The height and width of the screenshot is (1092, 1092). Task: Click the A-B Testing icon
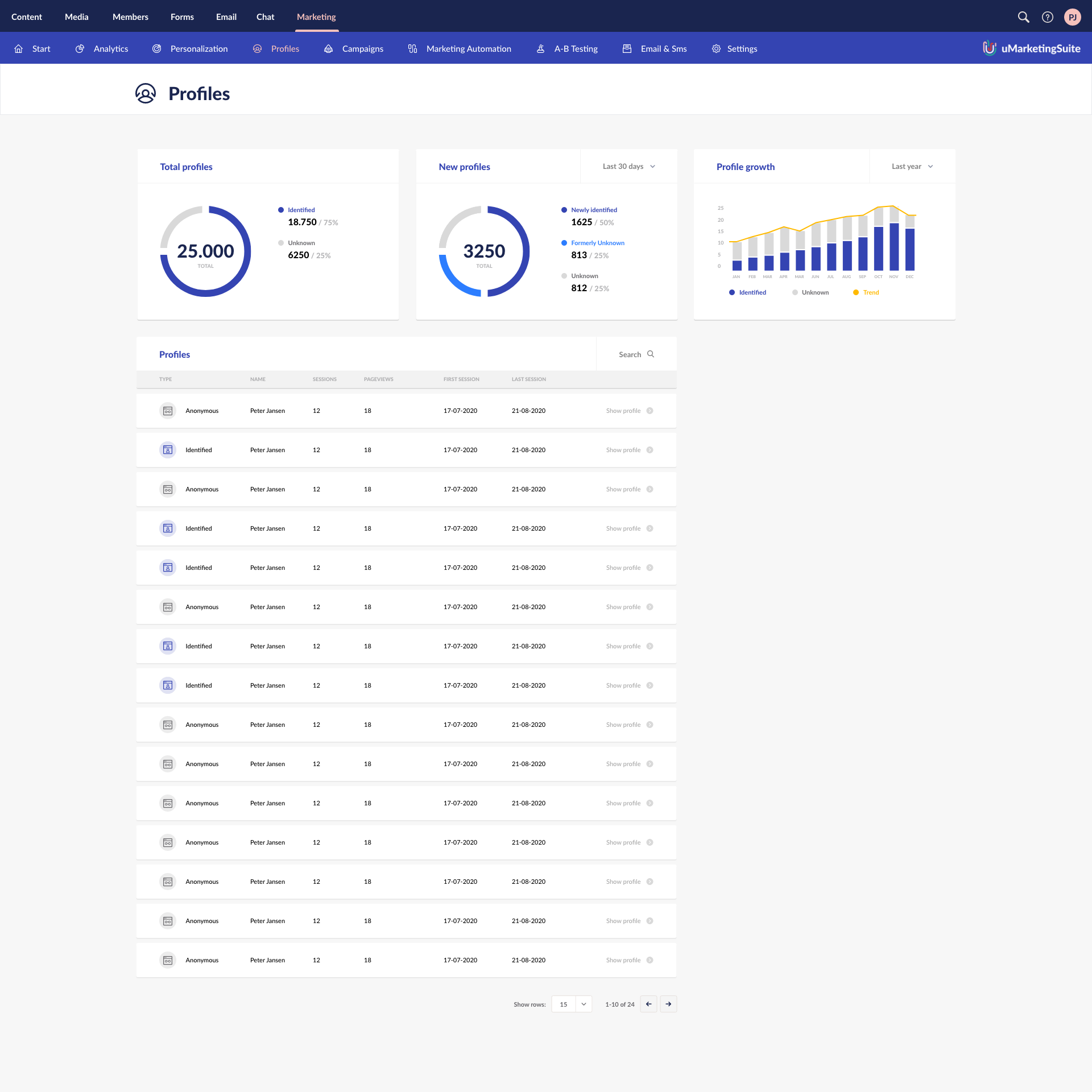click(540, 49)
